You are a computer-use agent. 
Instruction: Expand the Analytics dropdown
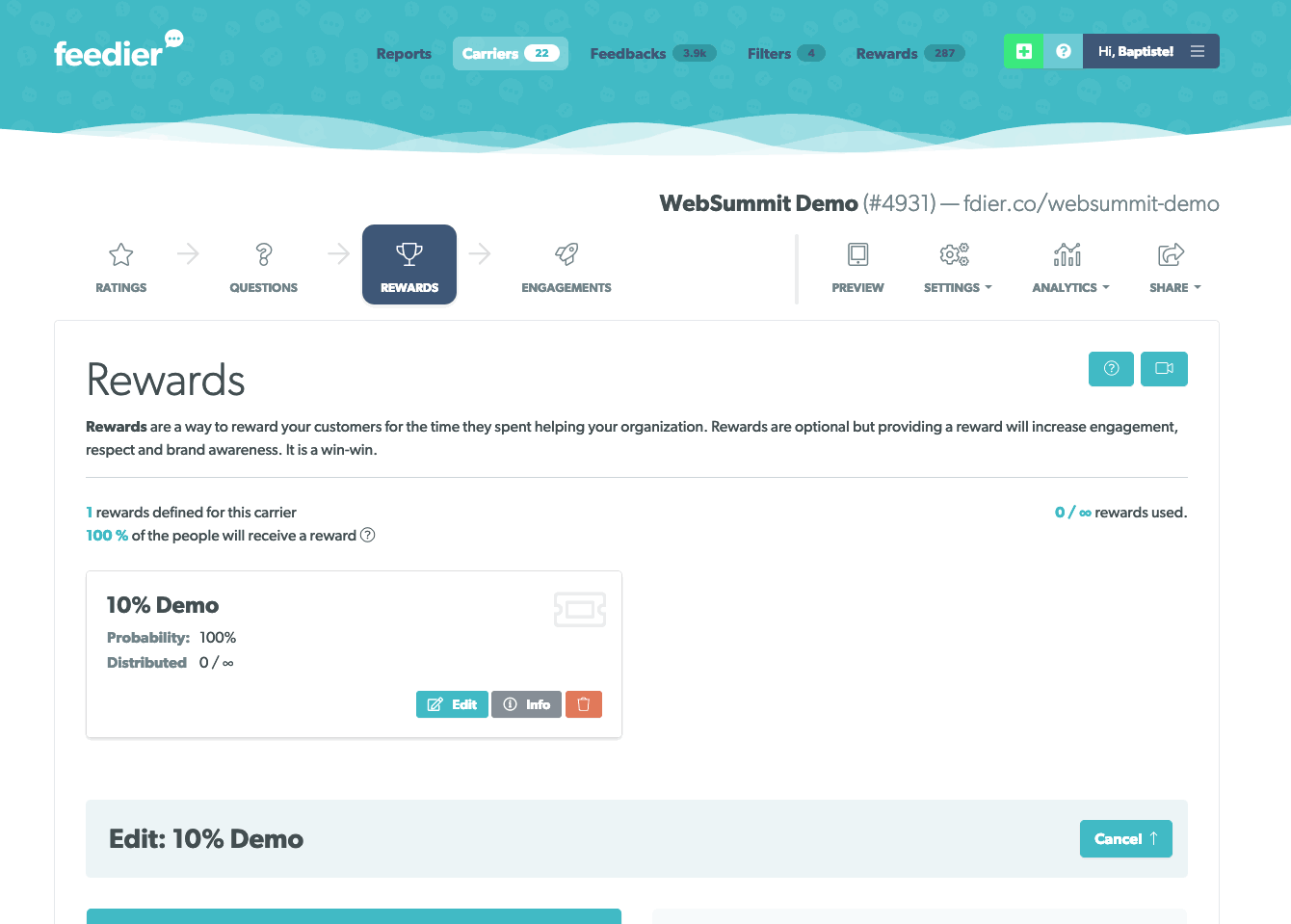(x=1069, y=267)
